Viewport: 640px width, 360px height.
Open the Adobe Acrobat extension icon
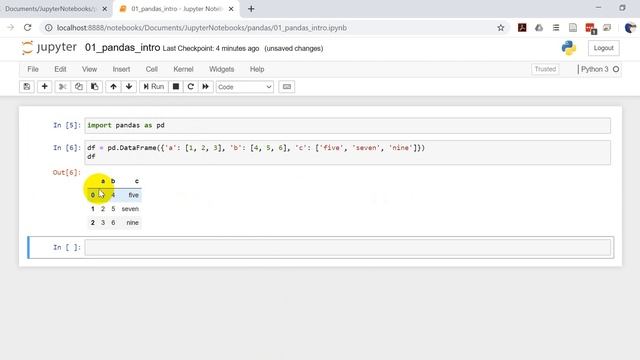coord(522,28)
